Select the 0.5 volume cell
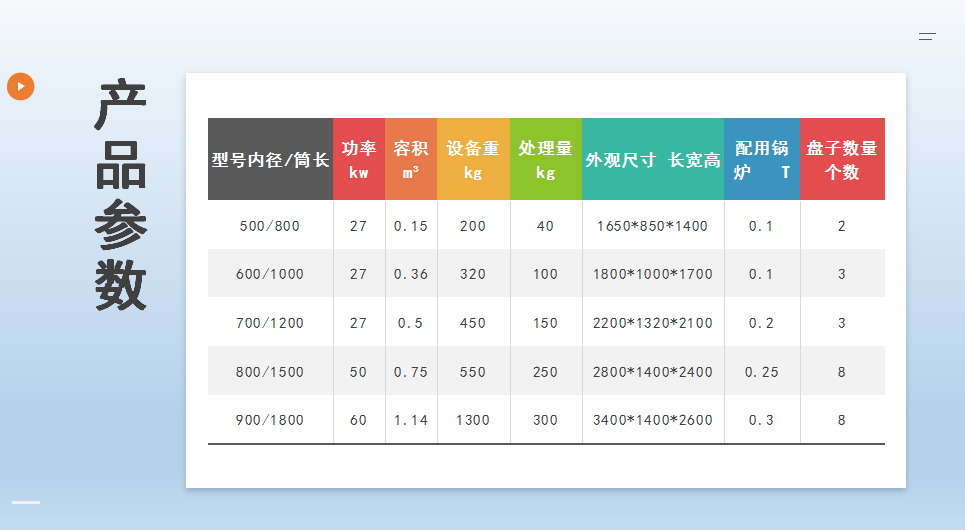The image size is (965, 530). pyautogui.click(x=411, y=323)
